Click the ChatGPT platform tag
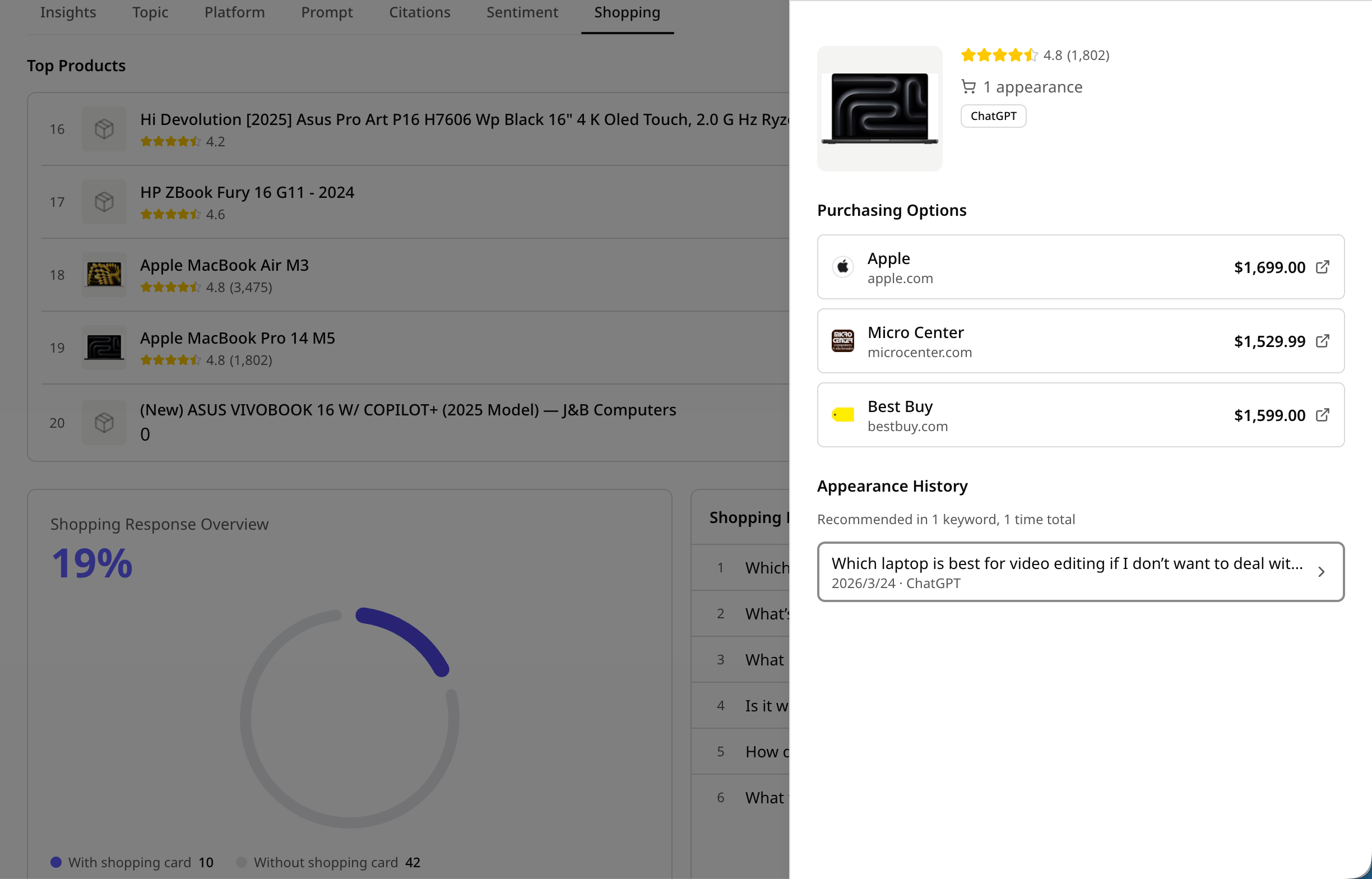This screenshot has height=879, width=1372. pos(993,116)
